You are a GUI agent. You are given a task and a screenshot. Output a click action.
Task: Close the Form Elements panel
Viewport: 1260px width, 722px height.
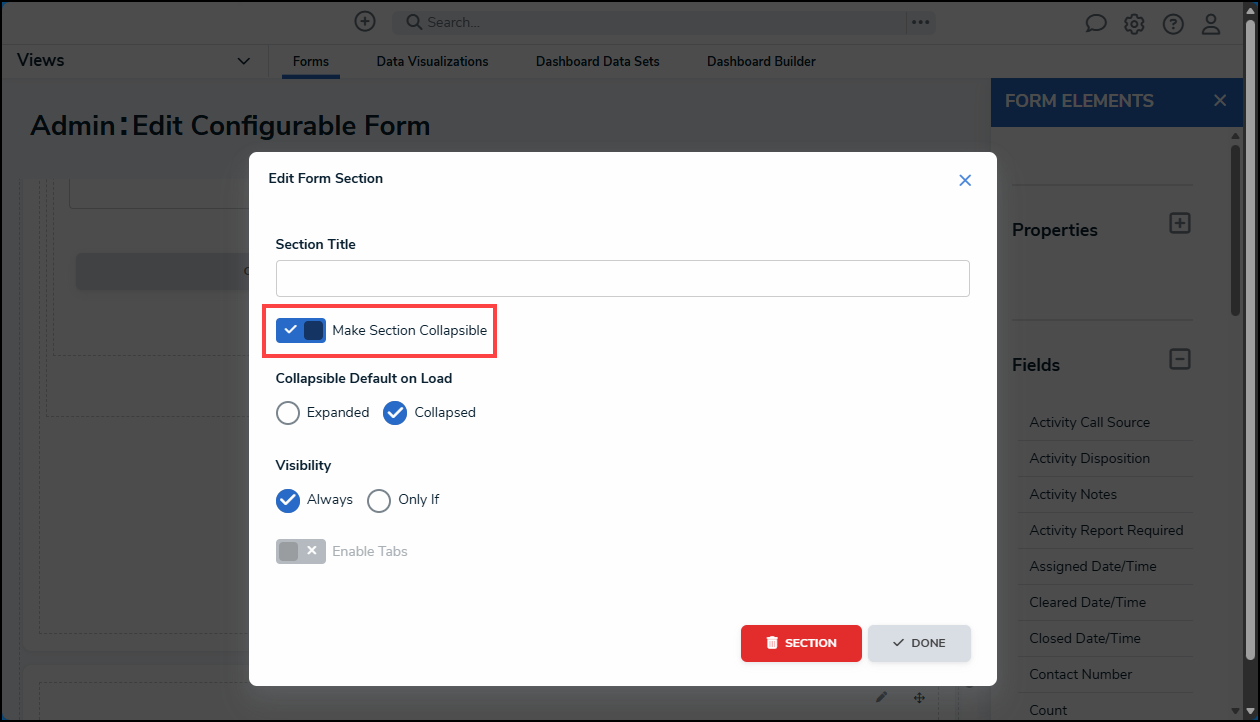(1219, 100)
